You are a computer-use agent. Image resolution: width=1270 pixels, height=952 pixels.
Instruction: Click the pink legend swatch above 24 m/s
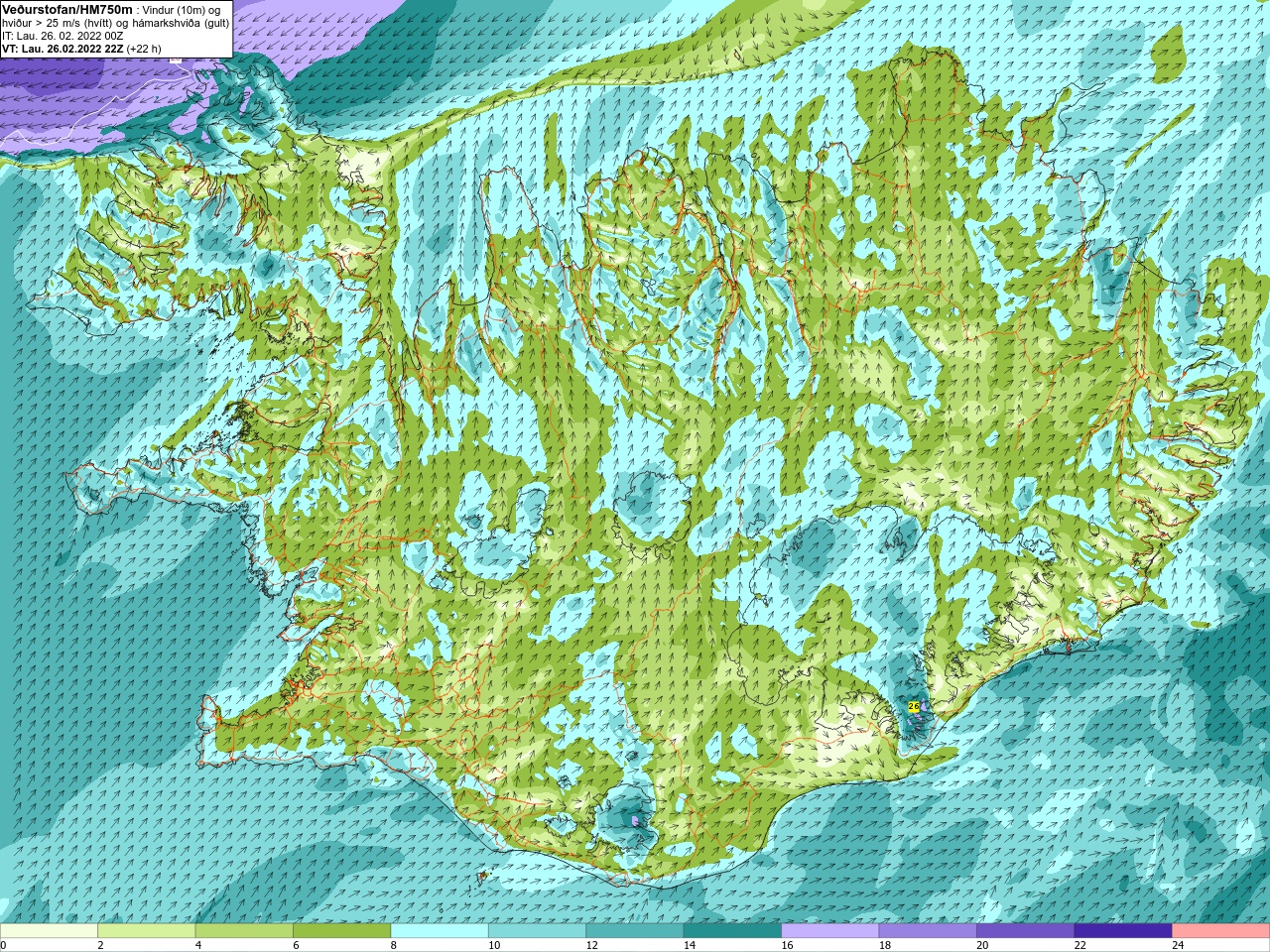pyautogui.click(x=1221, y=931)
